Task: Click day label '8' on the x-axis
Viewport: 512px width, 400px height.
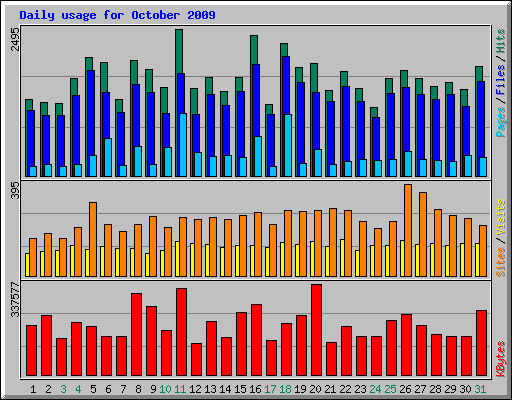Action: [138, 389]
